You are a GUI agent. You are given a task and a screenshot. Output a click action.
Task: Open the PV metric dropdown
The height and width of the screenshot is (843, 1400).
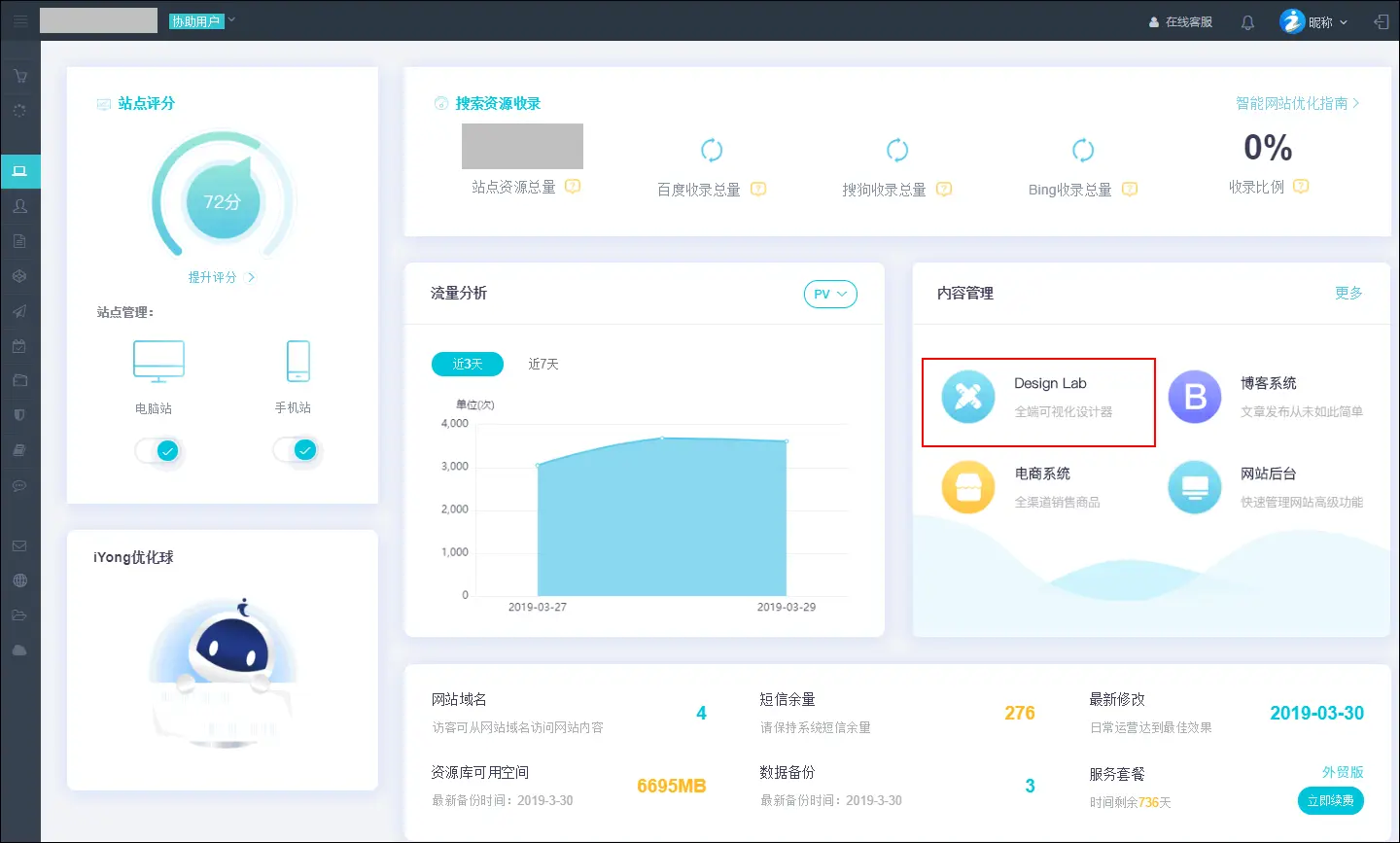point(830,294)
